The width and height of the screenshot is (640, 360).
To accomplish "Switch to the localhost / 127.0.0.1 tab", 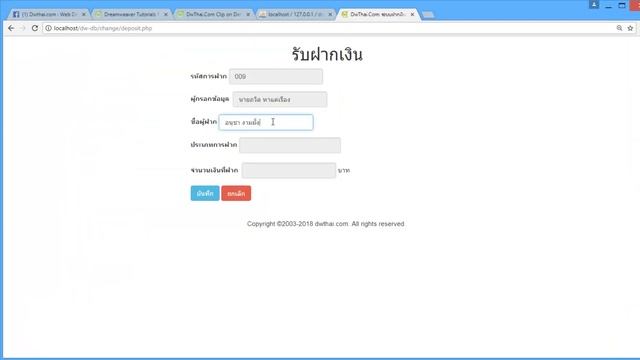I will click(x=296, y=14).
